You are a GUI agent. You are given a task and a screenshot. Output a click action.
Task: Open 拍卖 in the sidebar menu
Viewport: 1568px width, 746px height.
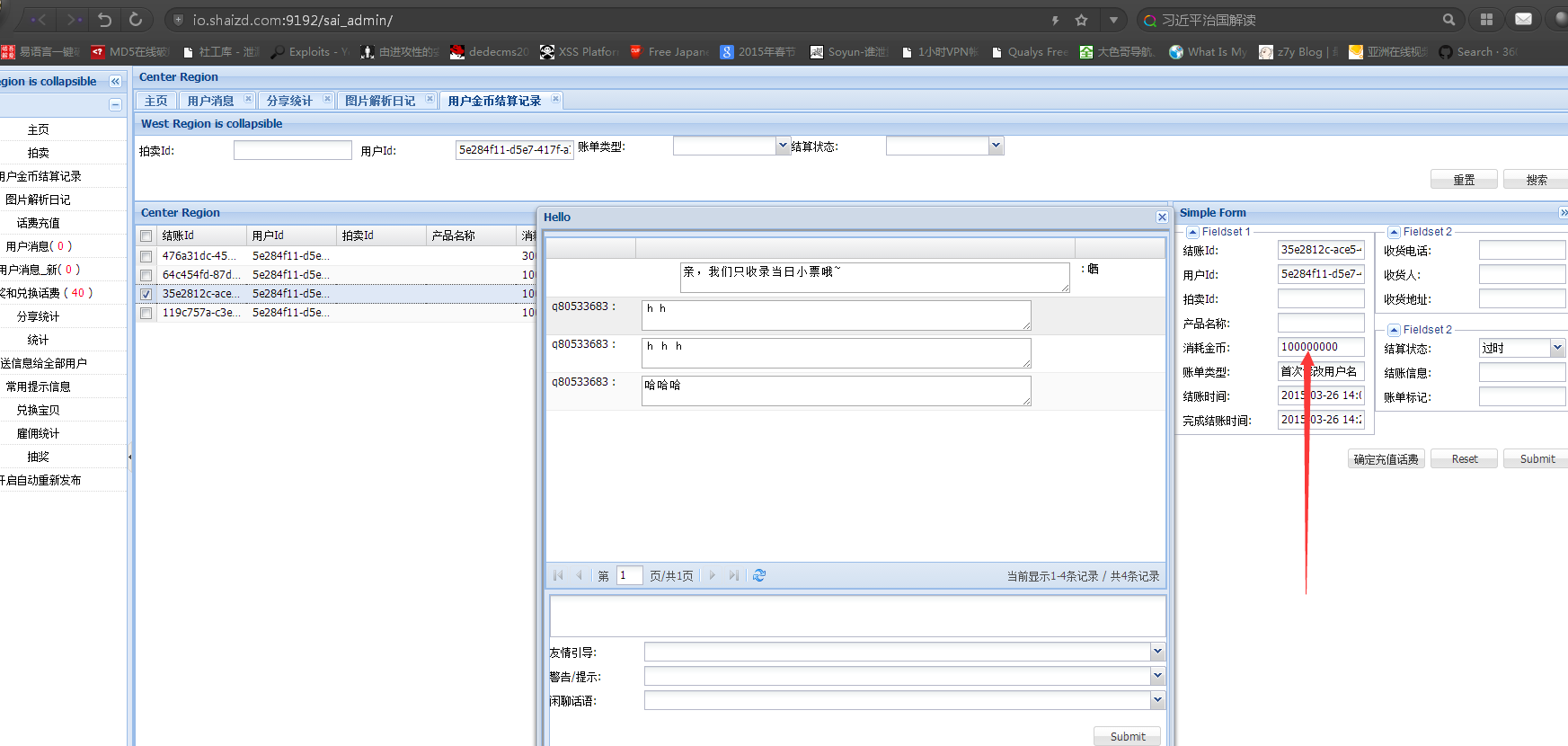pyautogui.click(x=39, y=153)
